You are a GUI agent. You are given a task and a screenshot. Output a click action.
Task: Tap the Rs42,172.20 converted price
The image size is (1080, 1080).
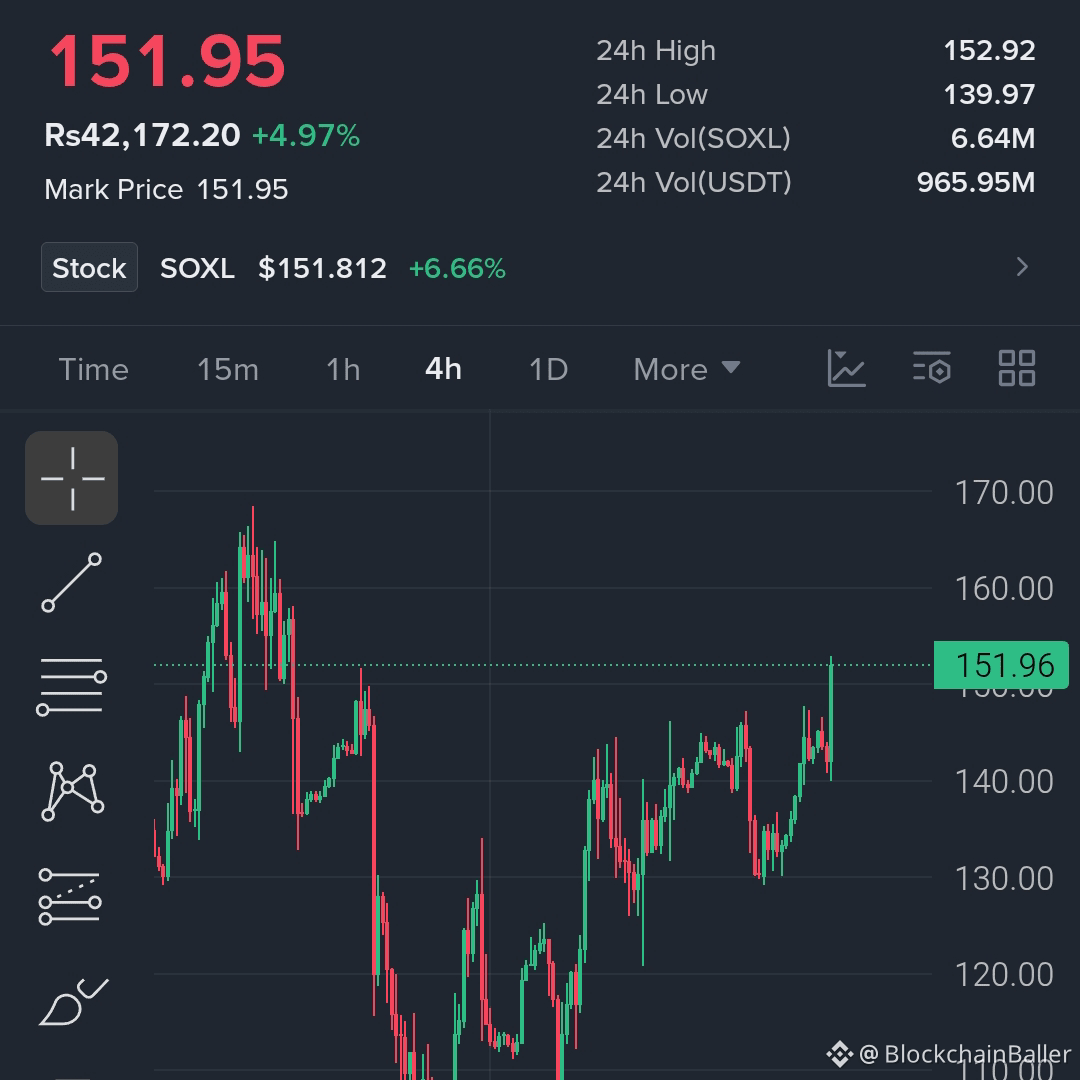pos(142,135)
